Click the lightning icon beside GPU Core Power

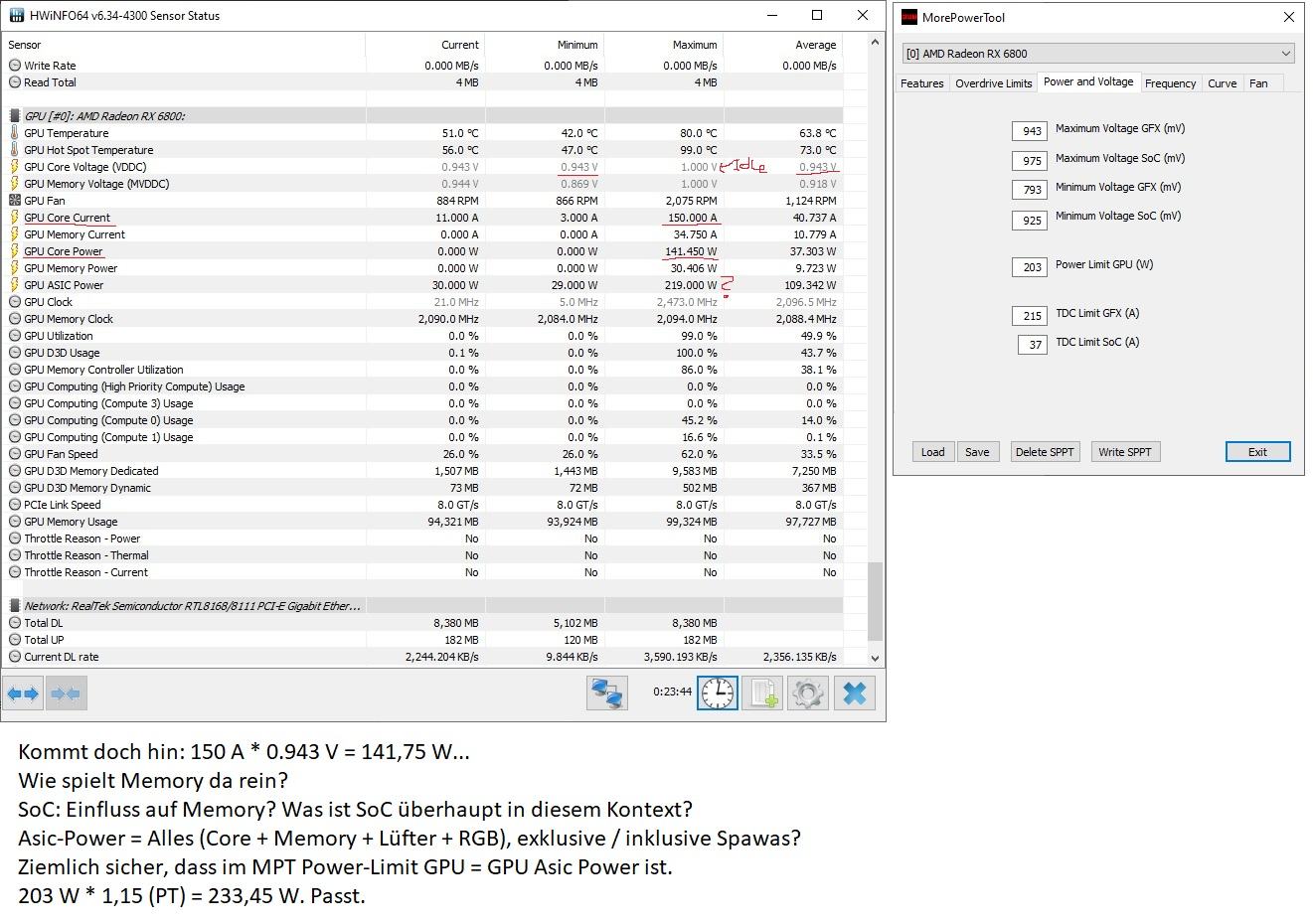(15, 251)
